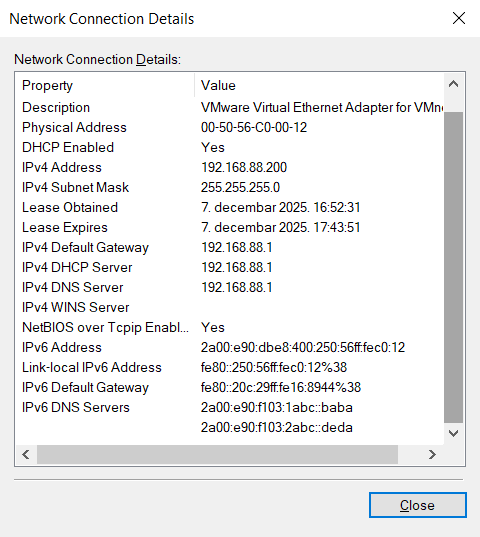Image resolution: width=480 pixels, height=537 pixels.
Task: Select the DHCP Enabled row label
Action: click(x=68, y=148)
